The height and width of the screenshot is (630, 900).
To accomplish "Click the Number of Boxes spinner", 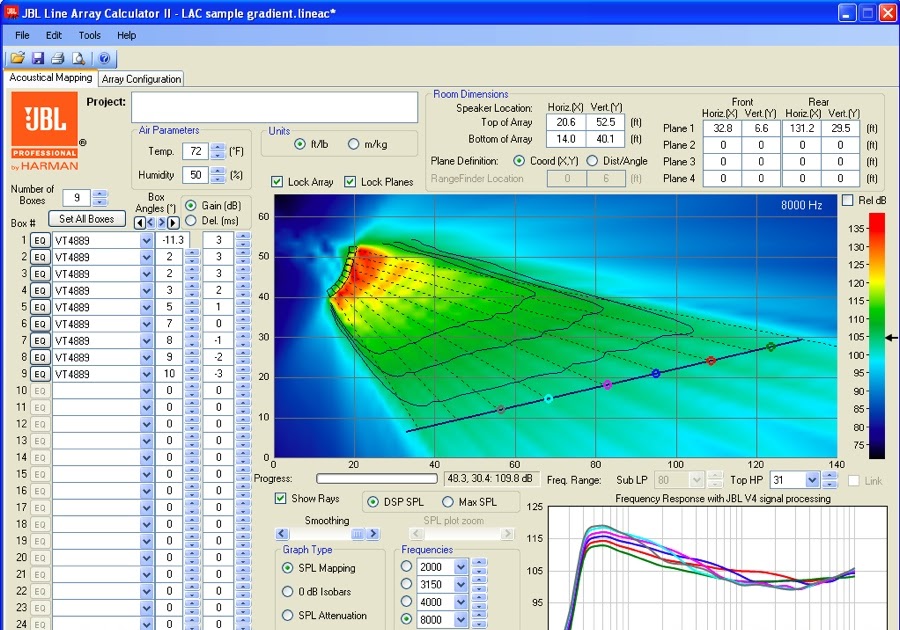I will pos(100,197).
